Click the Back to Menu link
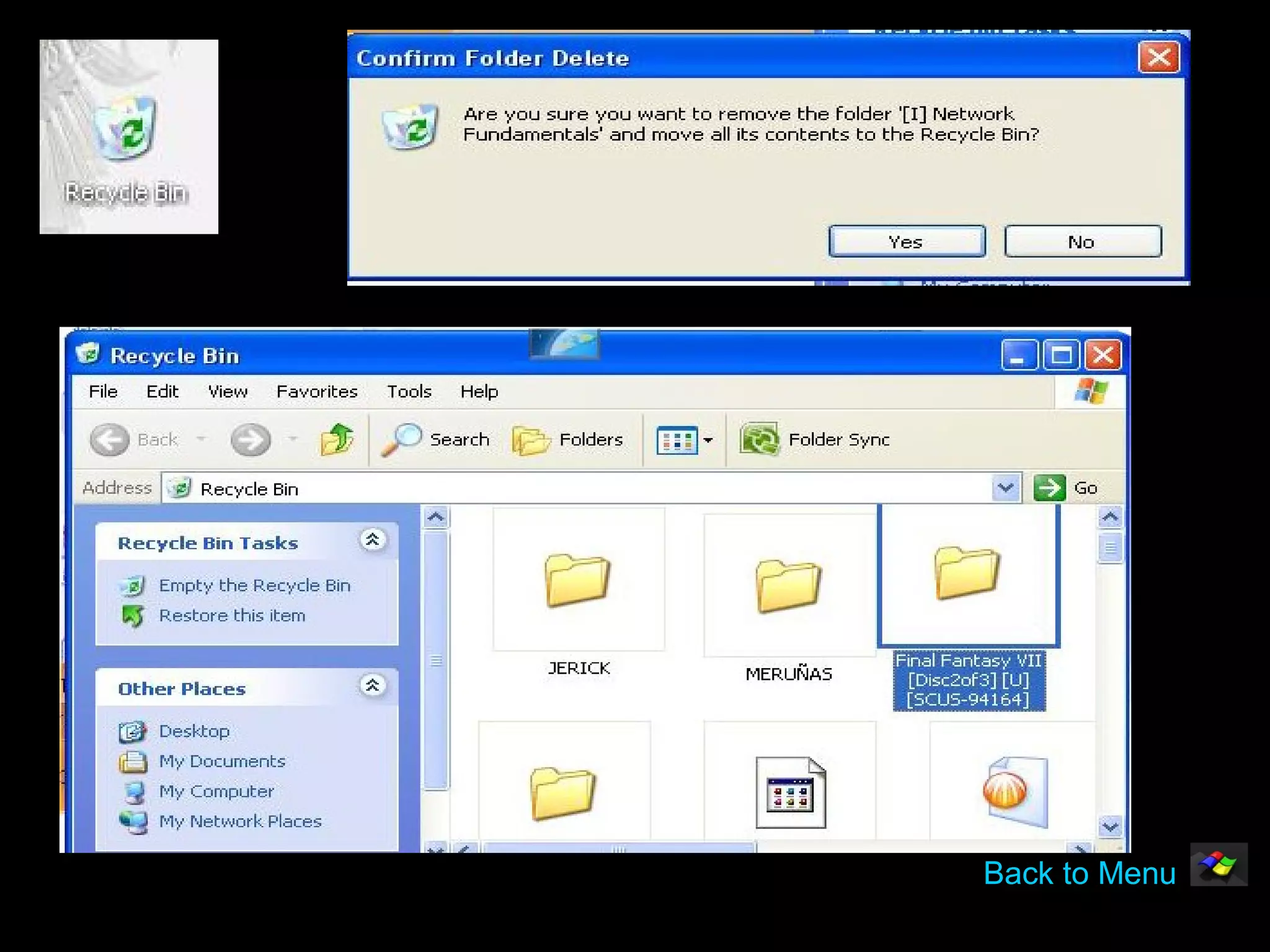This screenshot has height=952, width=1270. pos(1079,873)
